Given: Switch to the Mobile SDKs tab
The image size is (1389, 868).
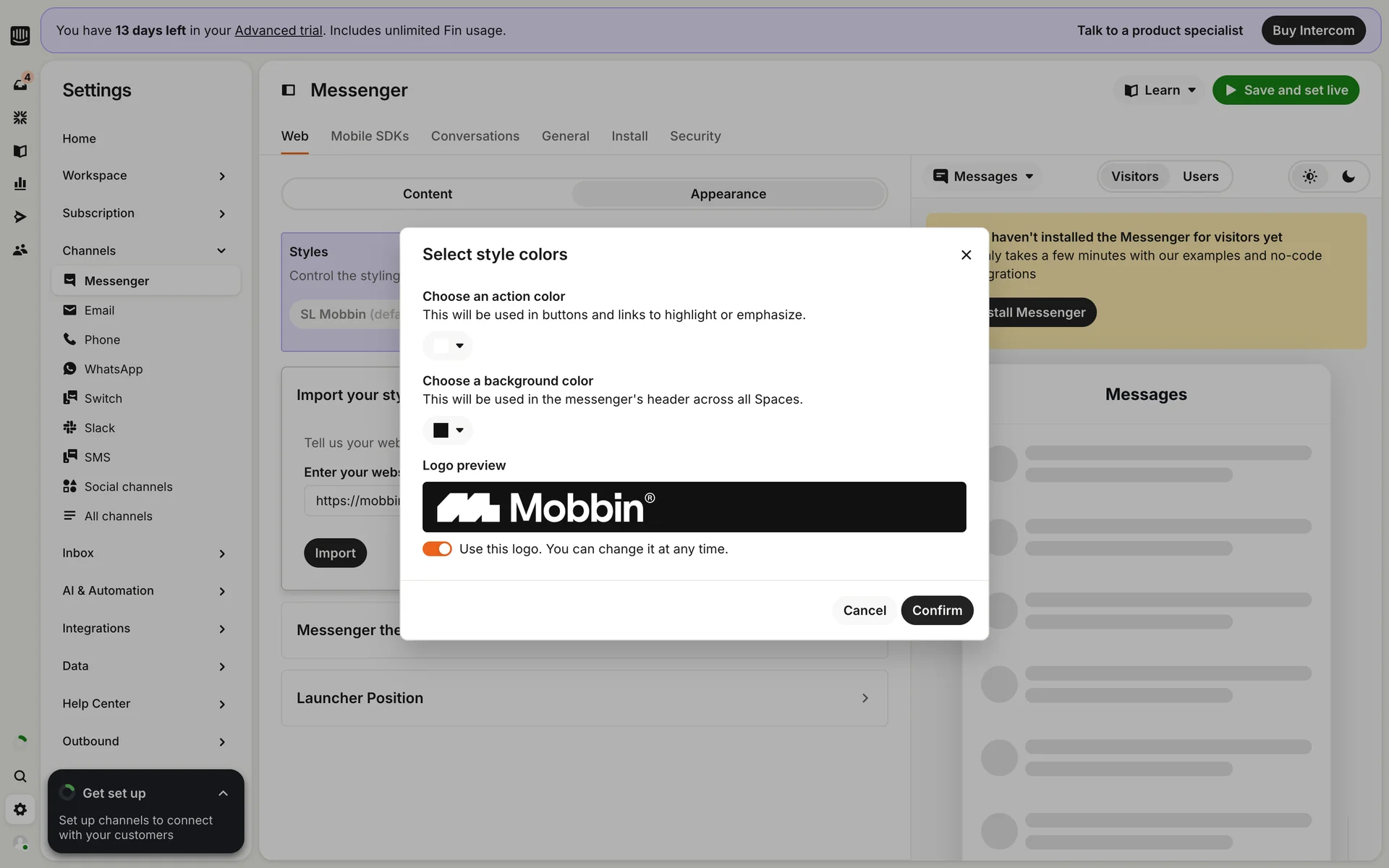Looking at the screenshot, I should [x=370, y=136].
